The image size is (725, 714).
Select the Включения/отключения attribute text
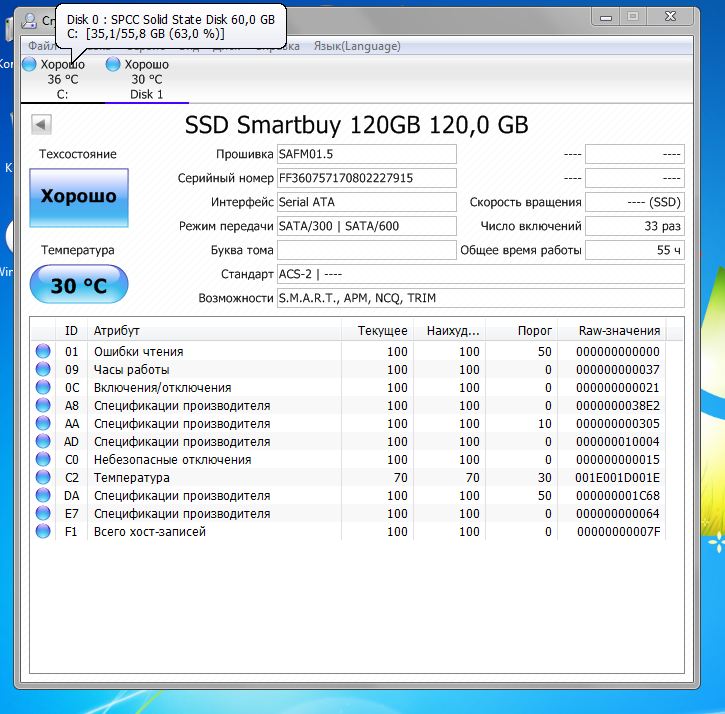[x=162, y=388]
